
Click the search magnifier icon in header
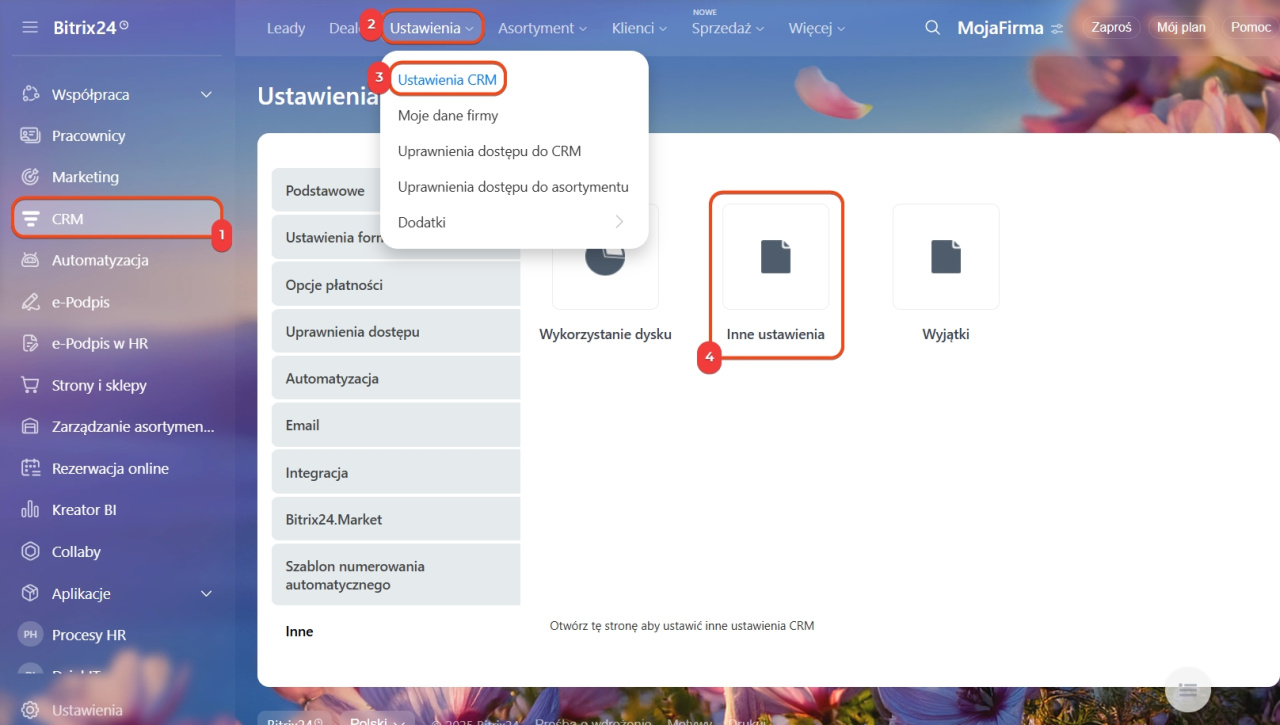pos(932,28)
